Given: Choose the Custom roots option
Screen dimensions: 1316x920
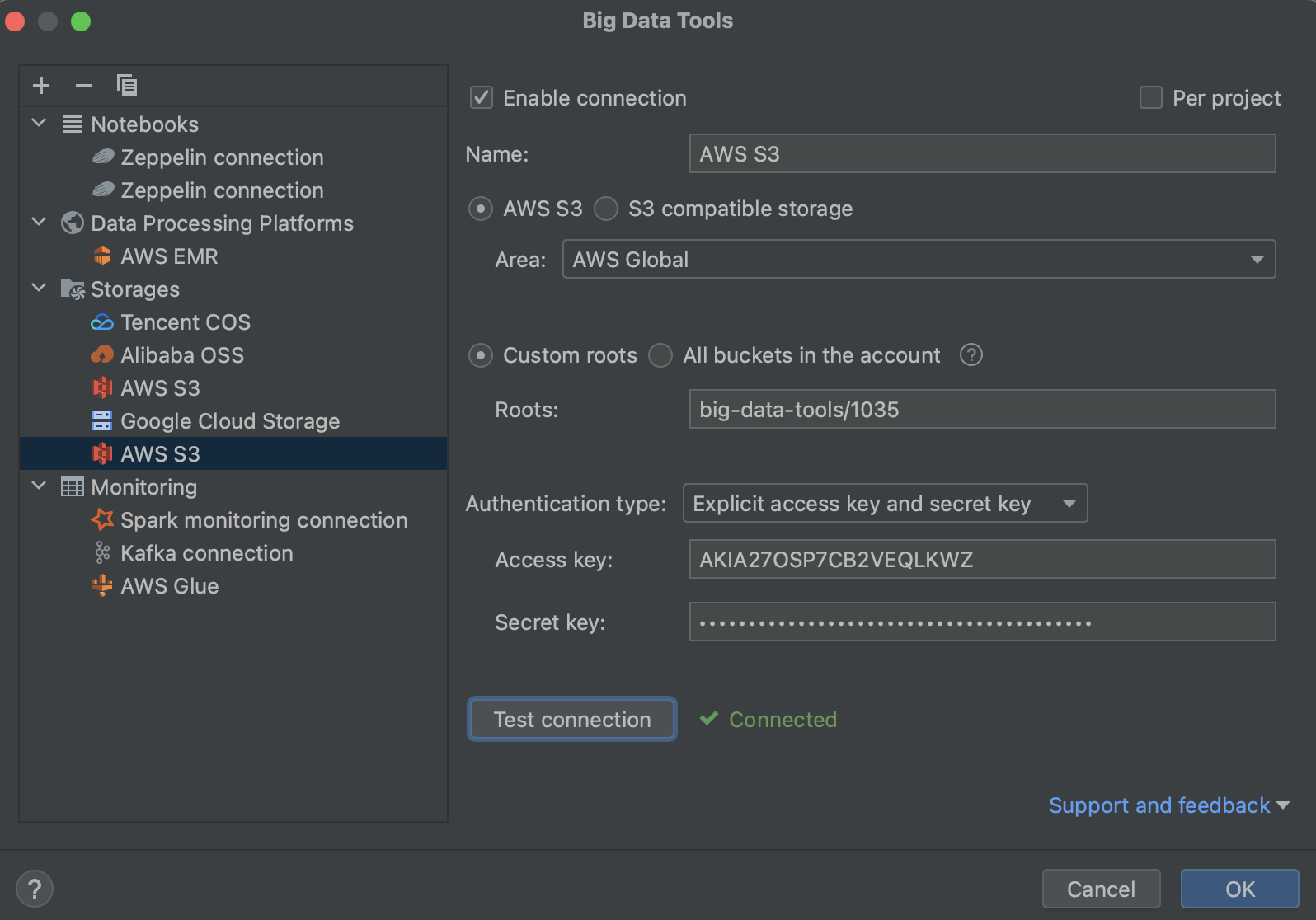Looking at the screenshot, I should (x=481, y=355).
